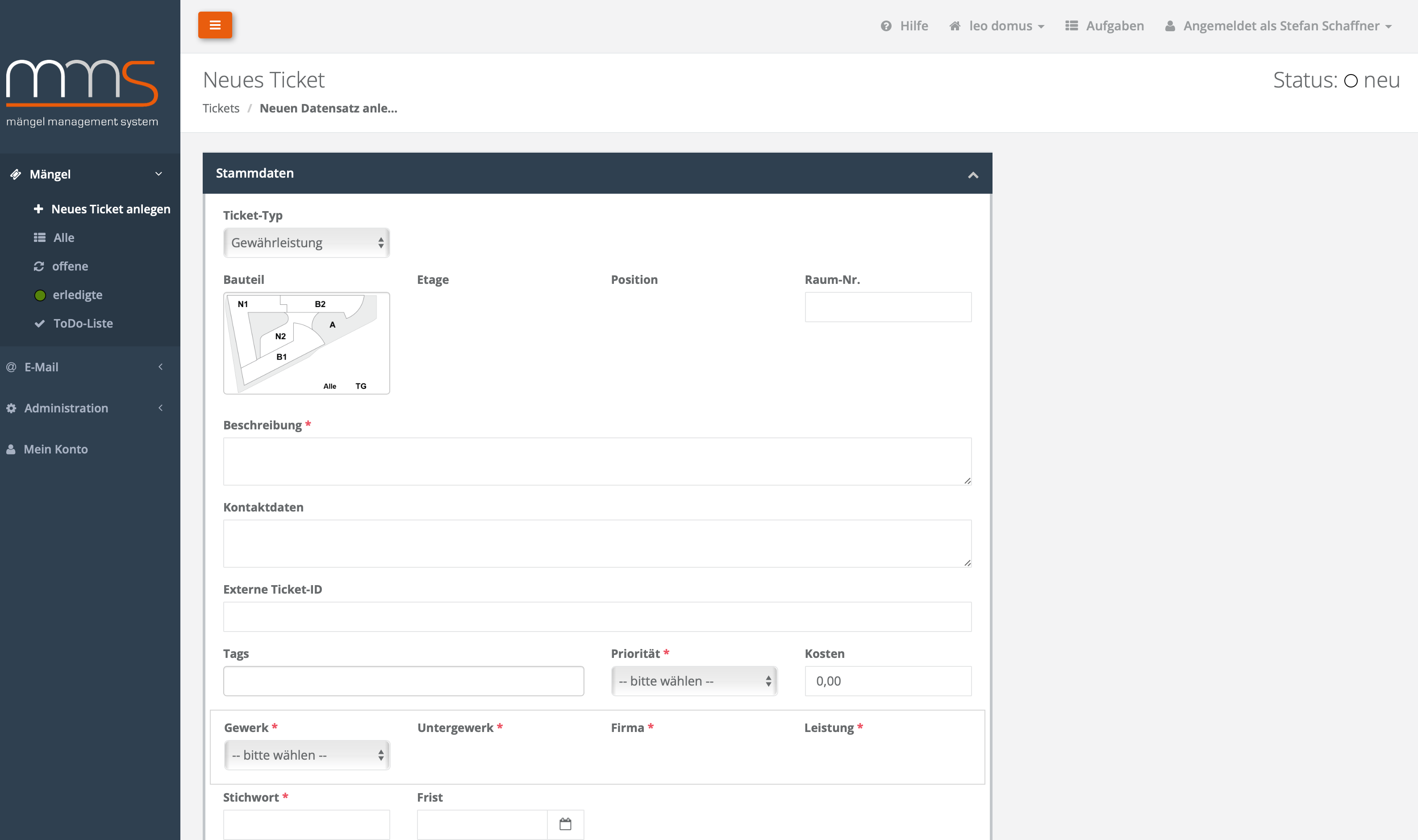Click the Tags input field
This screenshot has width=1418, height=840.
click(404, 681)
